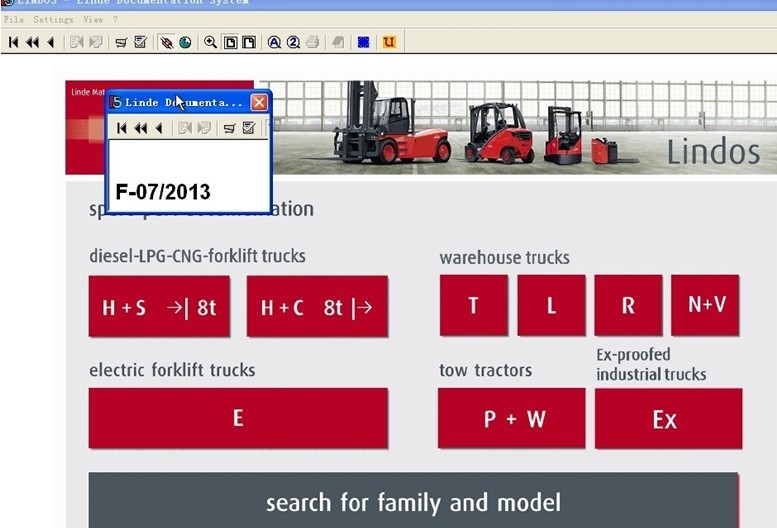Screen dimensions: 777x528
Task: Jump to first page in small popup window
Action: tap(122, 128)
